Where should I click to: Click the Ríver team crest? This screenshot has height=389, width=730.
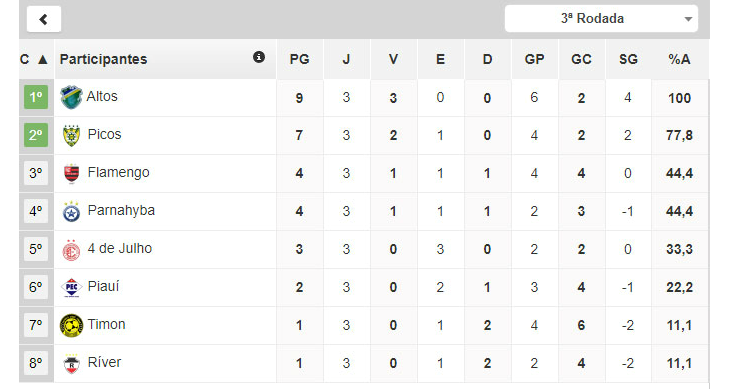(71, 363)
